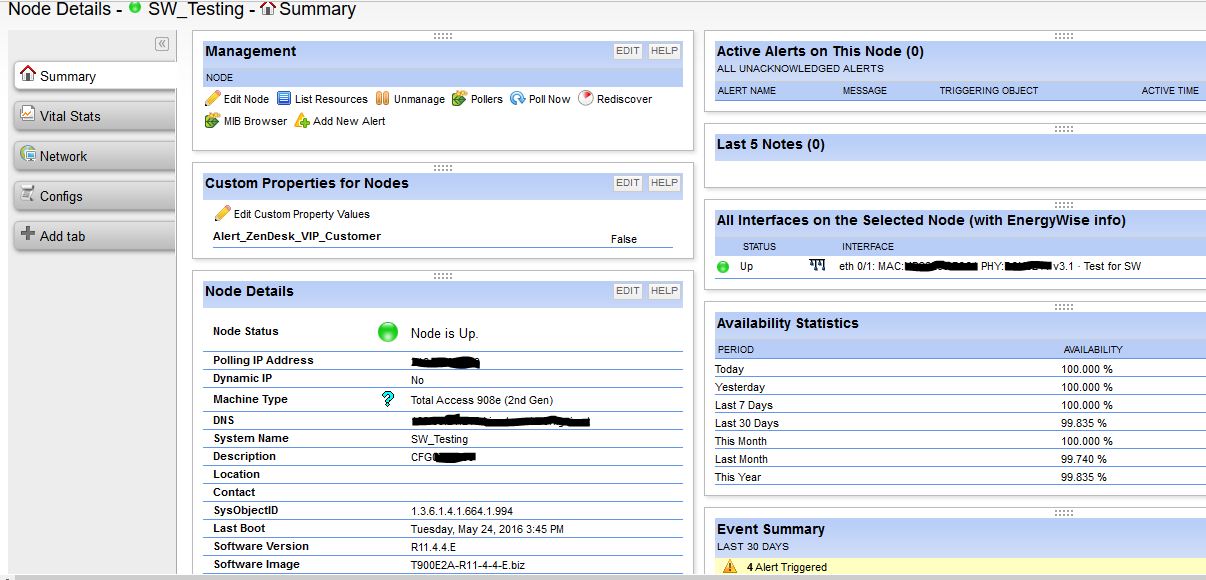
Task: Click the Availability Statistics panel drag handle
Action: 1064,308
